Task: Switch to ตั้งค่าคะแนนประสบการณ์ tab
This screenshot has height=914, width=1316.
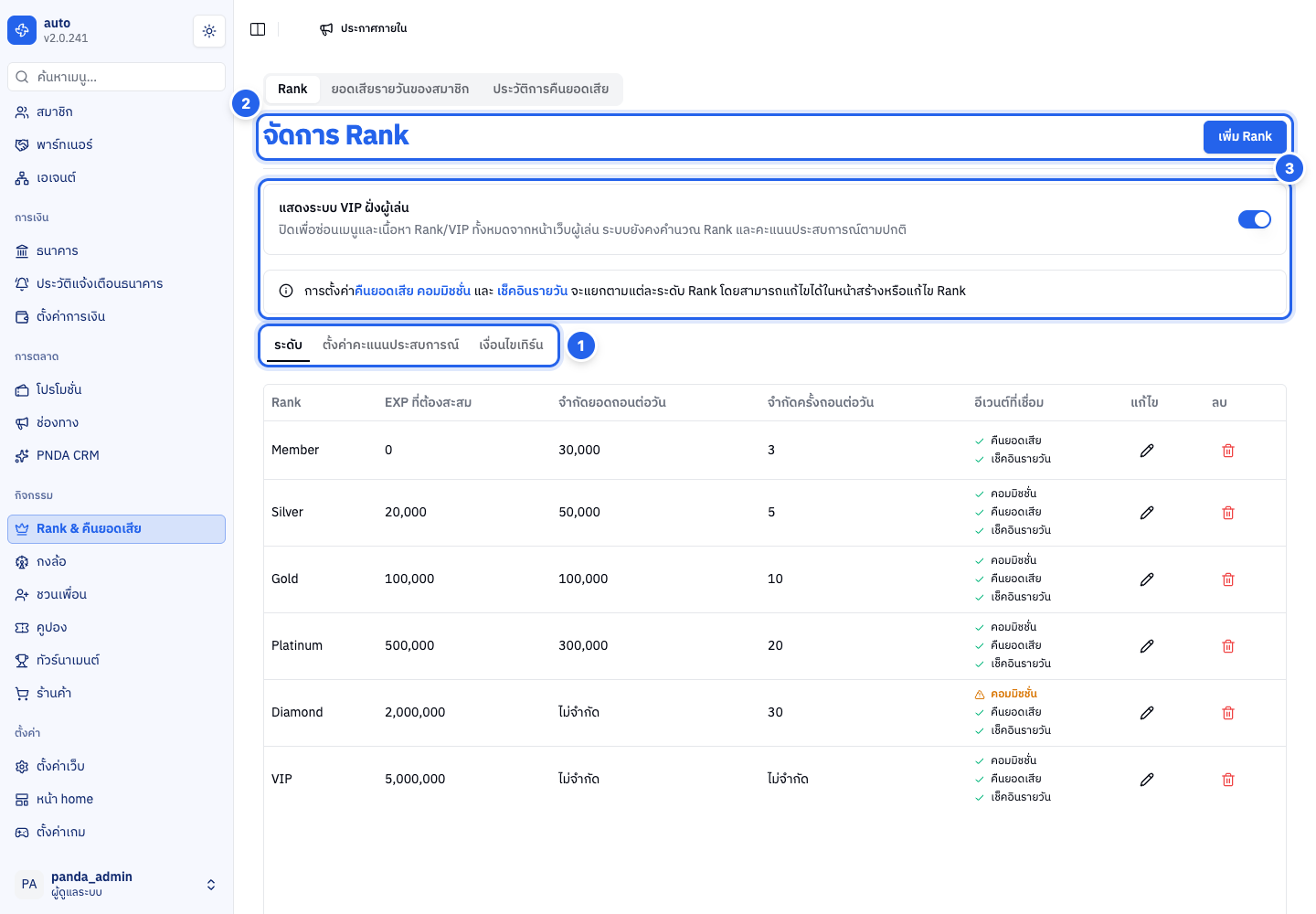Action: coord(390,345)
